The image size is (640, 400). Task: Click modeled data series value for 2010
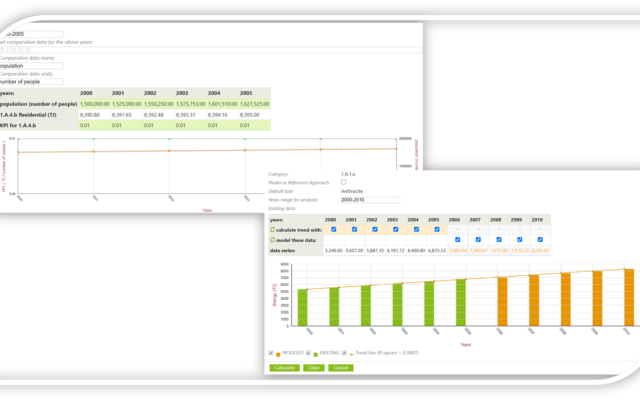pyautogui.click(x=540, y=251)
